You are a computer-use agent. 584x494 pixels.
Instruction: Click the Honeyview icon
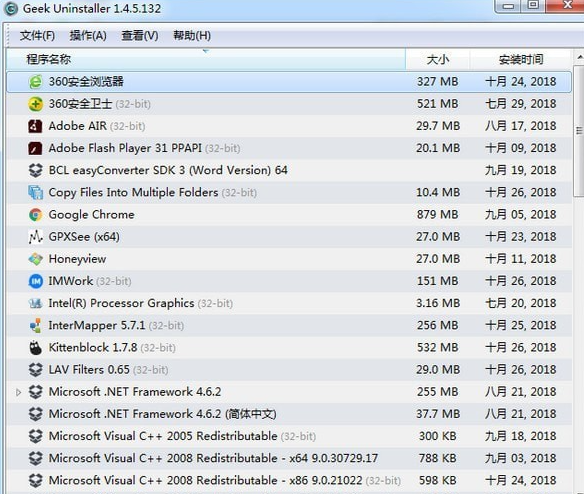36,259
